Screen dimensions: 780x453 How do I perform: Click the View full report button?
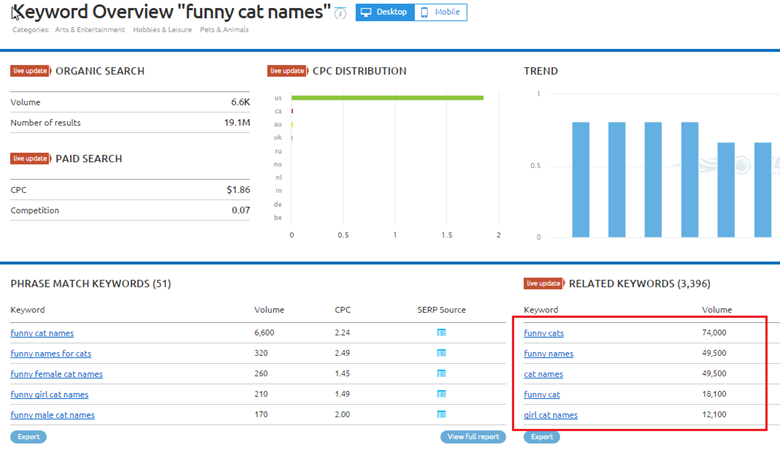click(472, 437)
